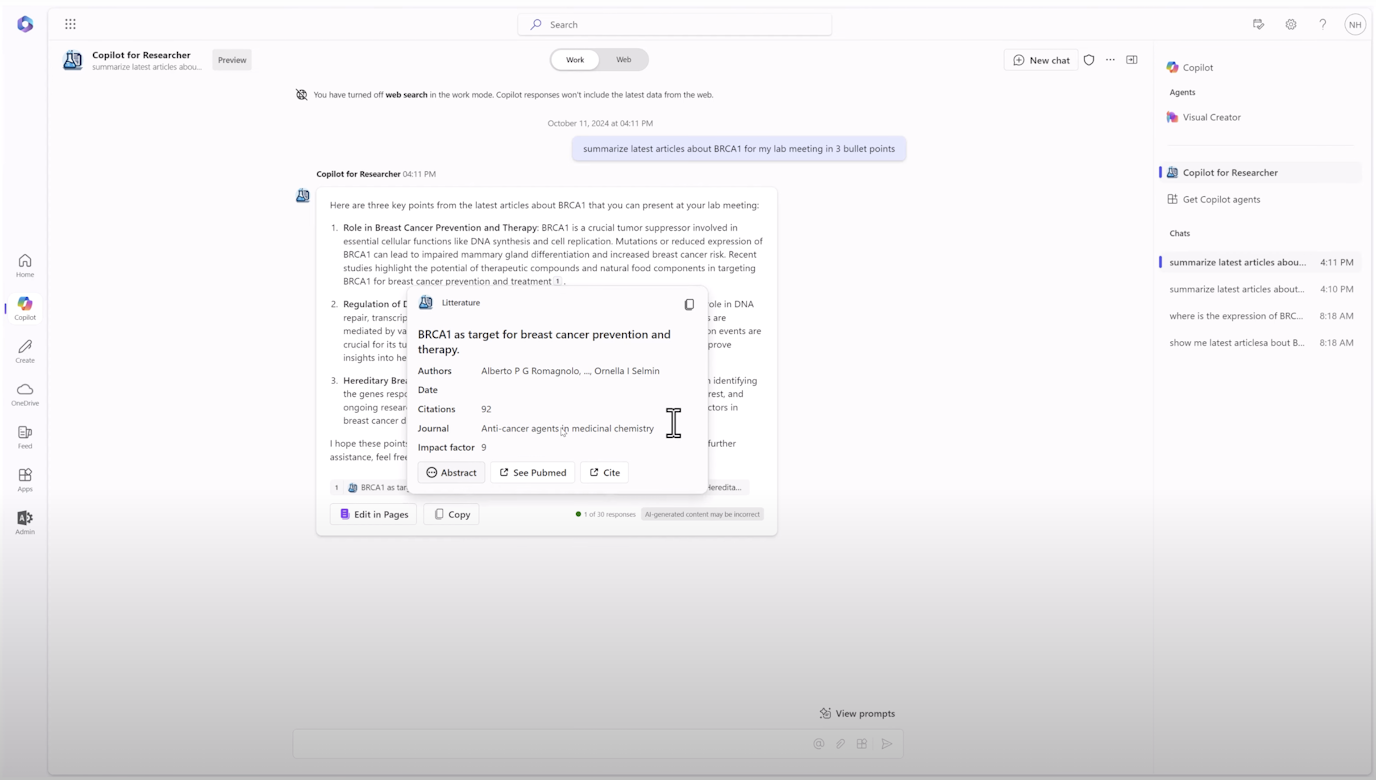Click the plugins grid icon in prompt box

pyautogui.click(x=862, y=744)
